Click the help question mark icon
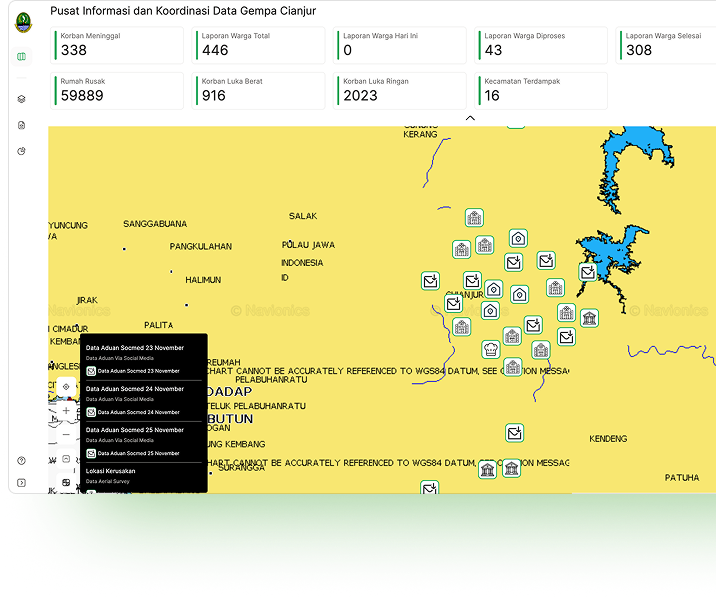 (22, 461)
